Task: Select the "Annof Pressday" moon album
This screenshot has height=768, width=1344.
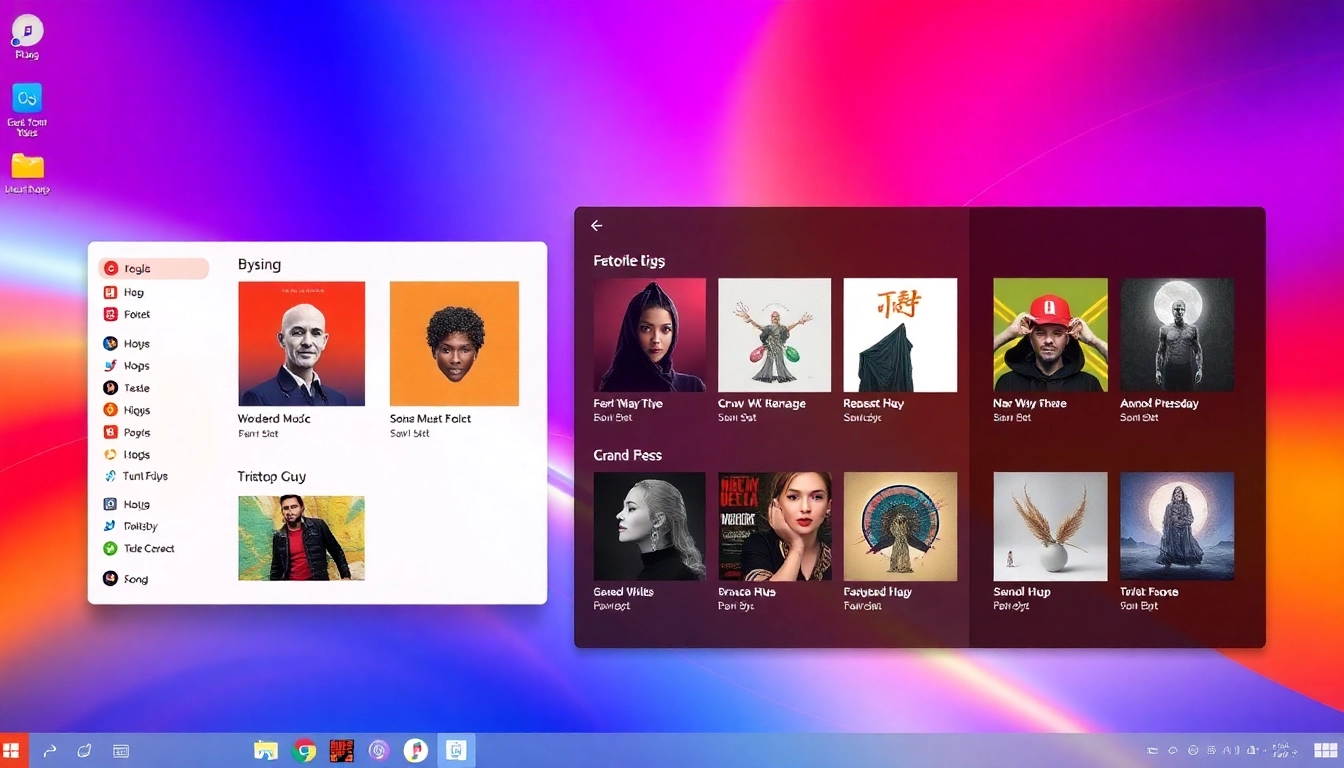Action: [x=1177, y=335]
